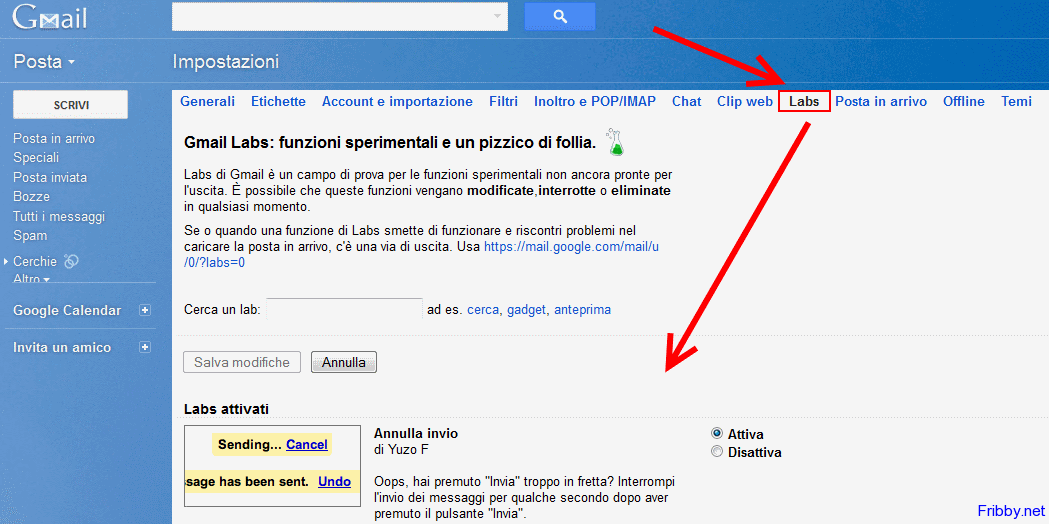
Task: Click the 'di Yuzo F' author text
Action: tap(401, 450)
